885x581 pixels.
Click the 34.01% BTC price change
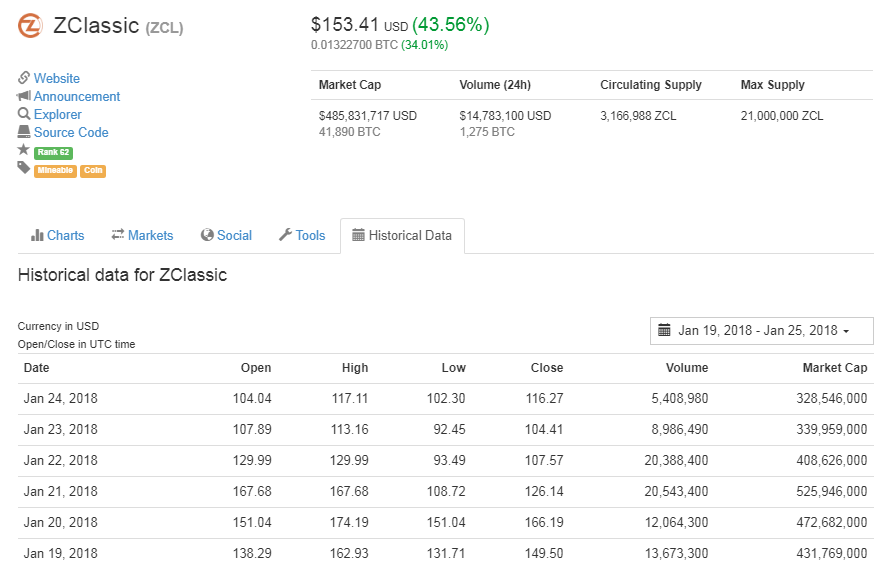pos(424,45)
